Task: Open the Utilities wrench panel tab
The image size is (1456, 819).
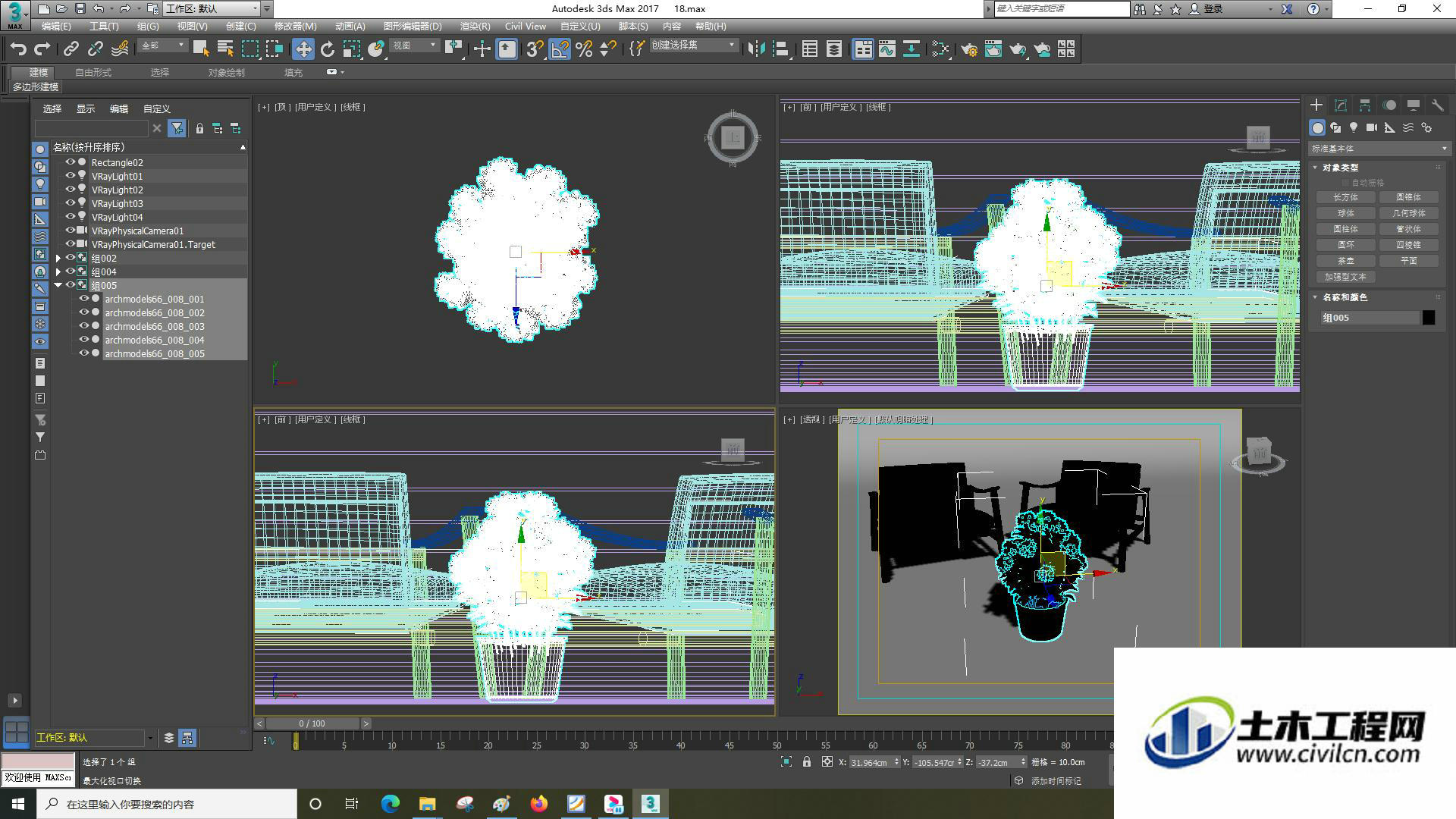Action: [1438, 105]
